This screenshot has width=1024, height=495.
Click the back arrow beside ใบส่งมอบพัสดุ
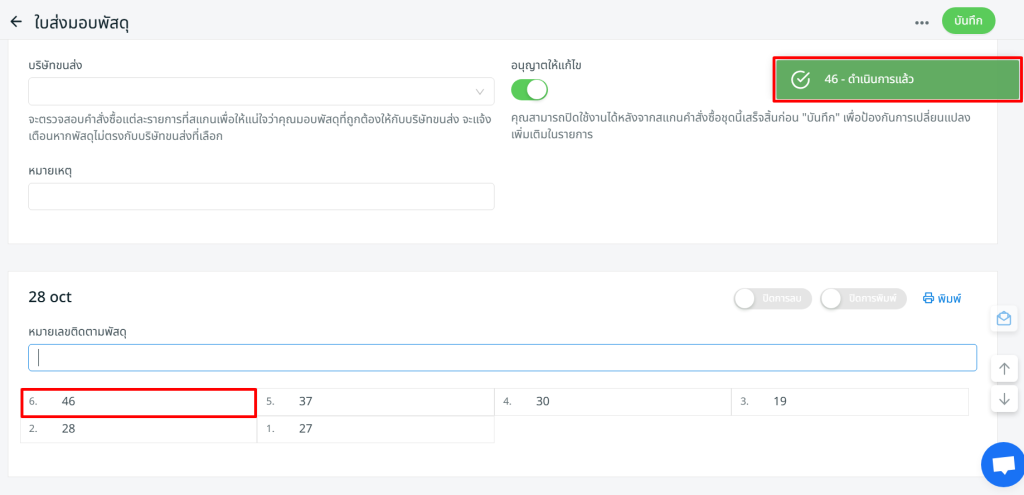click(x=16, y=21)
